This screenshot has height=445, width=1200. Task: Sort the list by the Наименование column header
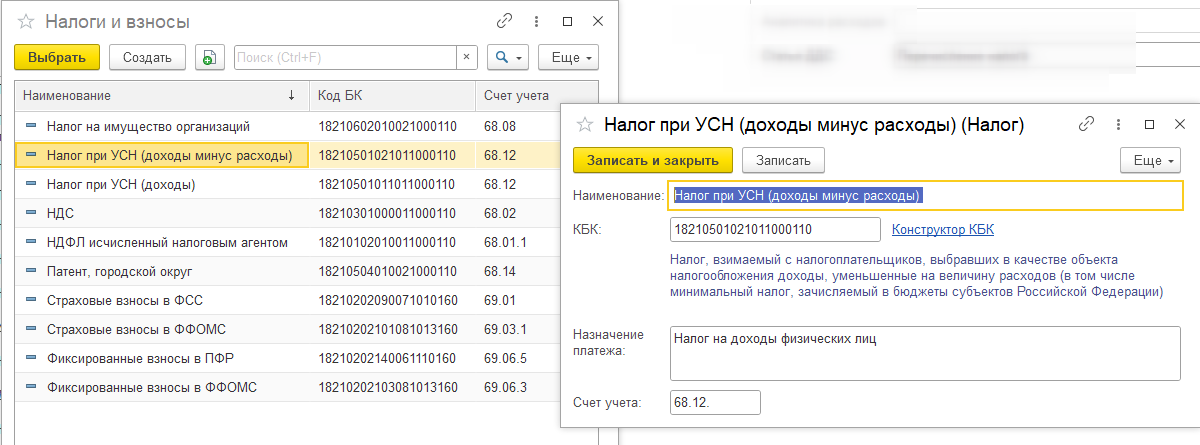[x=150, y=95]
